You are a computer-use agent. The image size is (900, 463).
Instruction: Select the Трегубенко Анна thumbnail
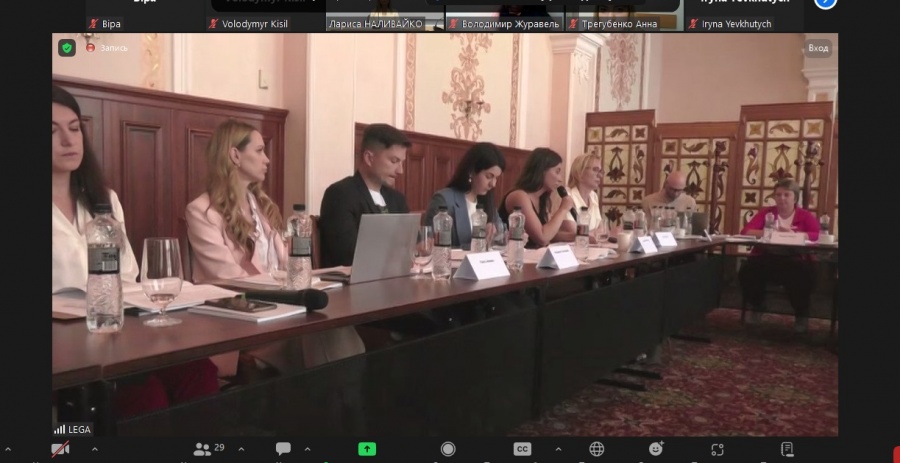(624, 15)
